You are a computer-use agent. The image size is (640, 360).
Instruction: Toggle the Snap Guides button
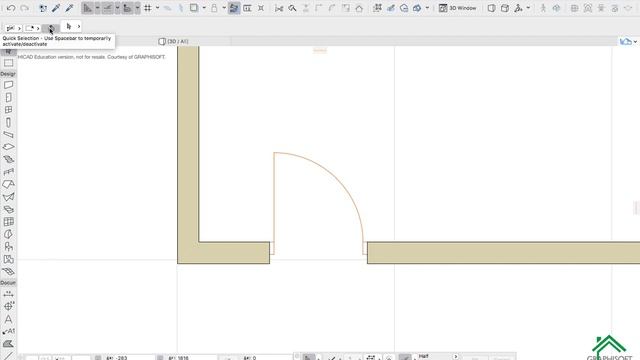click(107, 8)
